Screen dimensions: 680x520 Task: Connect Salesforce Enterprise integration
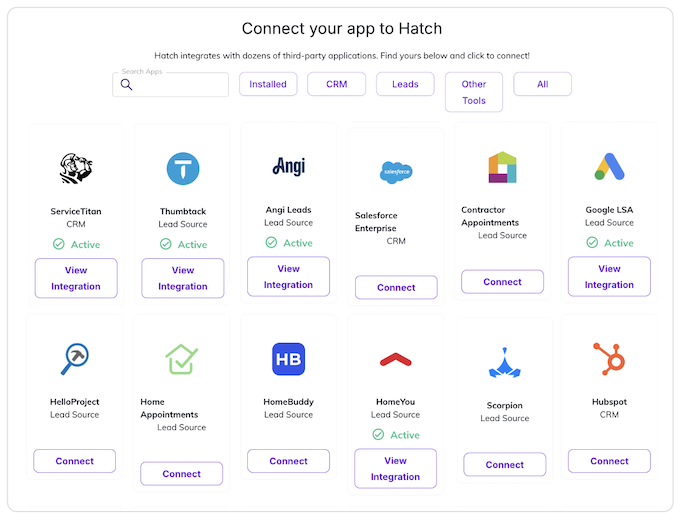click(396, 287)
